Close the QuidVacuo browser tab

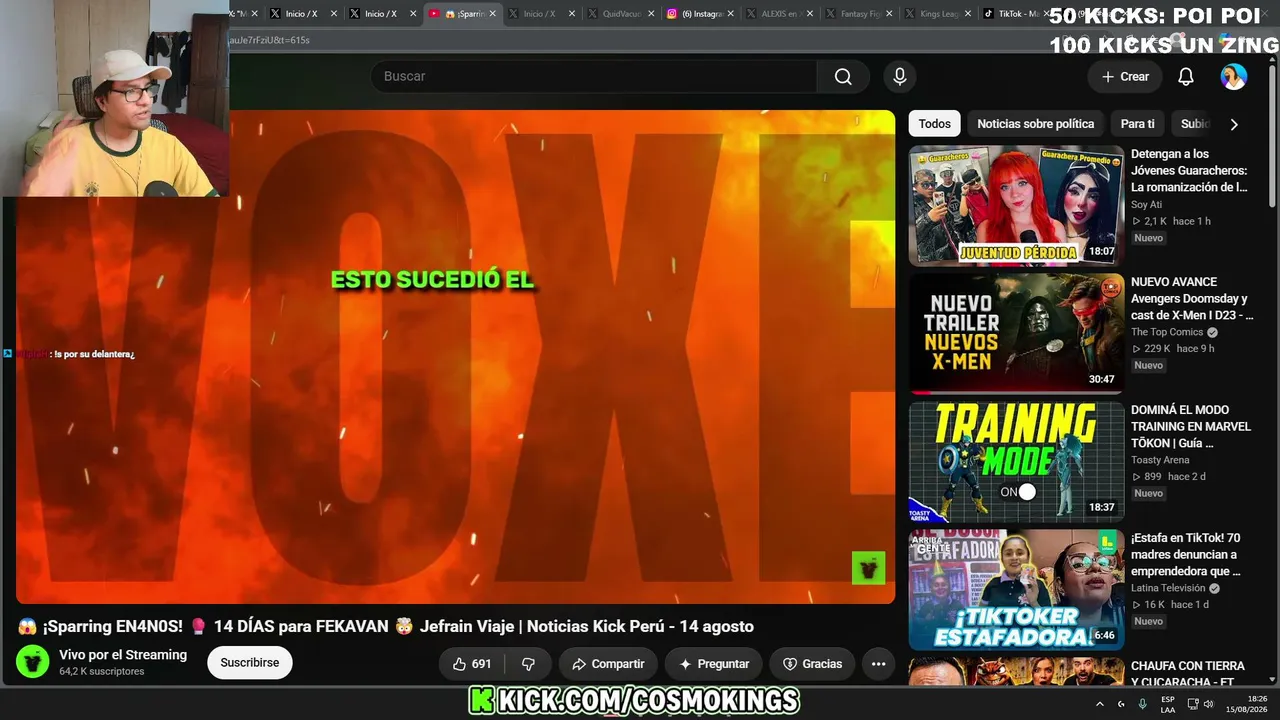click(x=651, y=14)
